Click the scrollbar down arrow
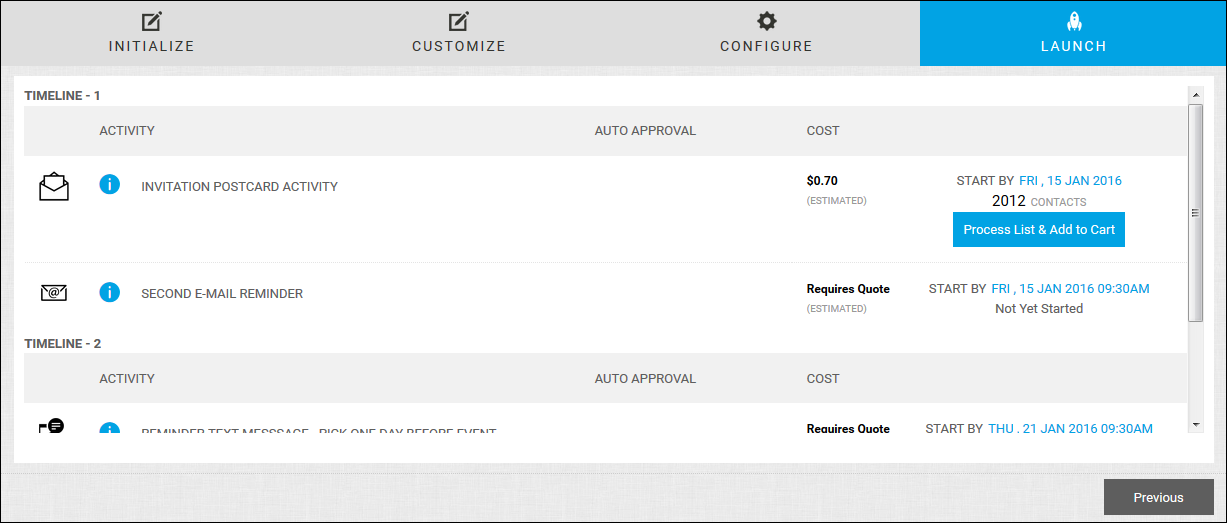 coord(1195,425)
